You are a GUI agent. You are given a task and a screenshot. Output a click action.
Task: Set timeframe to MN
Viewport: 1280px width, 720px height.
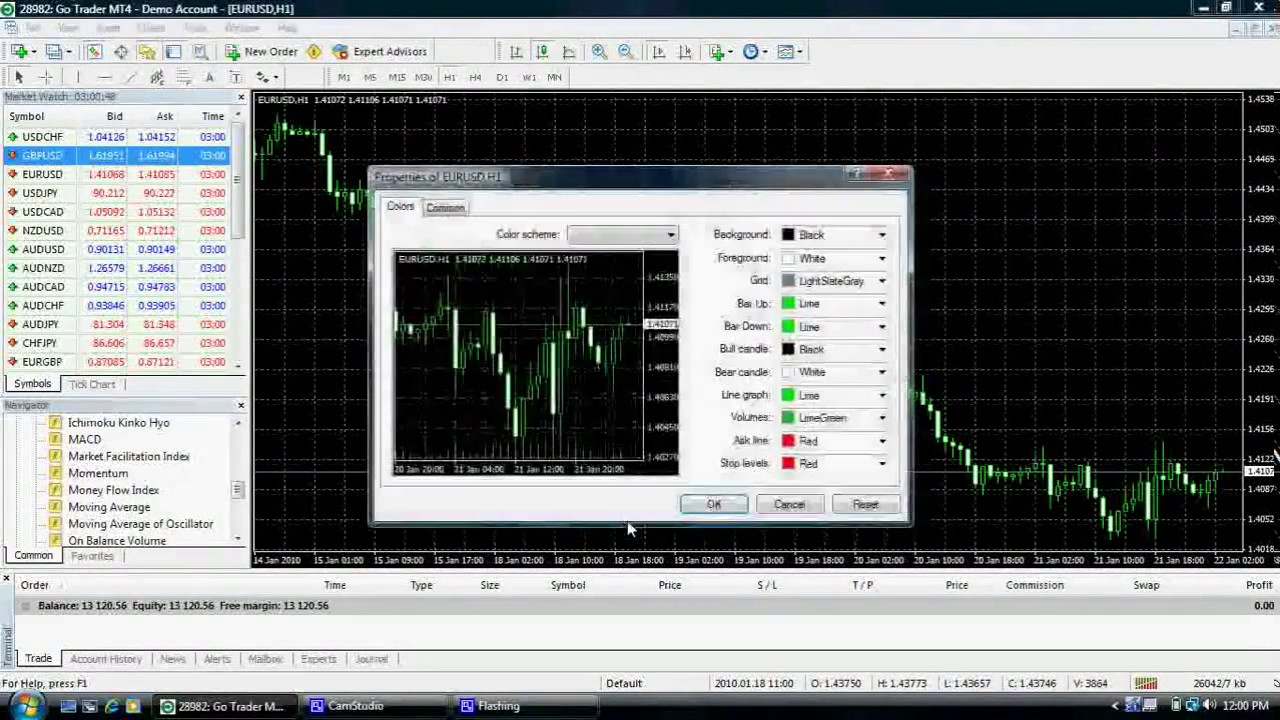click(554, 77)
